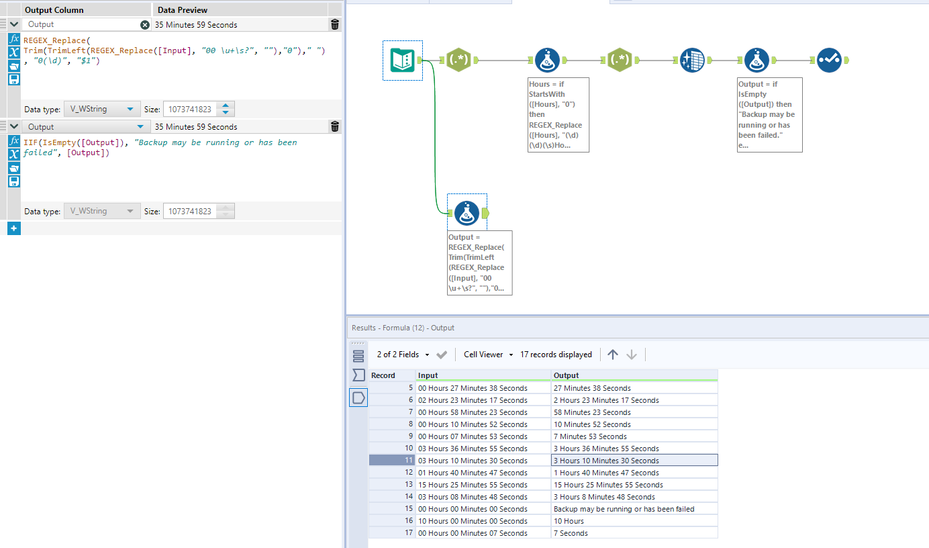The image size is (929, 548).
Task: Select Output cell '2 Hours 23 Minutes 17 Seconds'
Action: [634, 400]
